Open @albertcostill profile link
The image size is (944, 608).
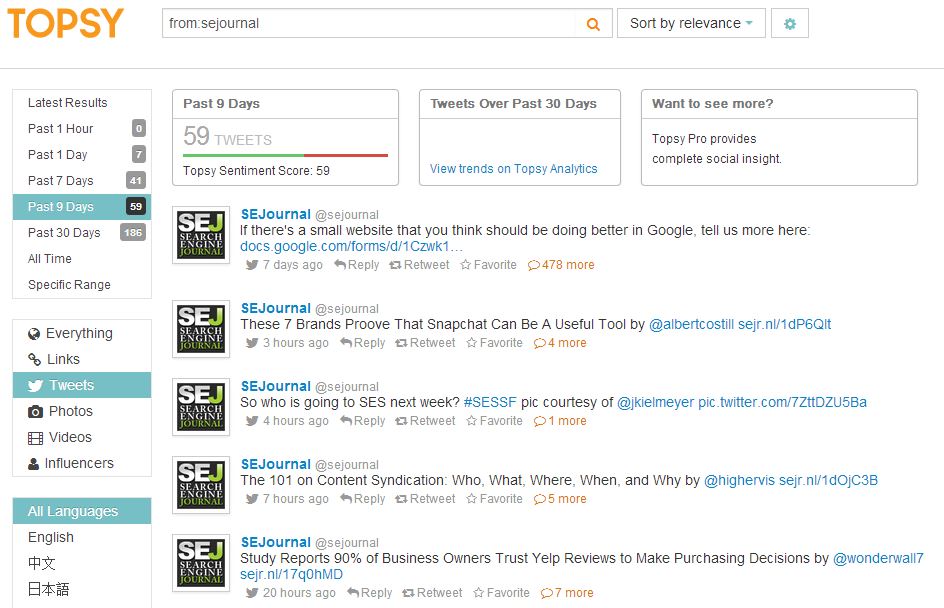[691, 324]
